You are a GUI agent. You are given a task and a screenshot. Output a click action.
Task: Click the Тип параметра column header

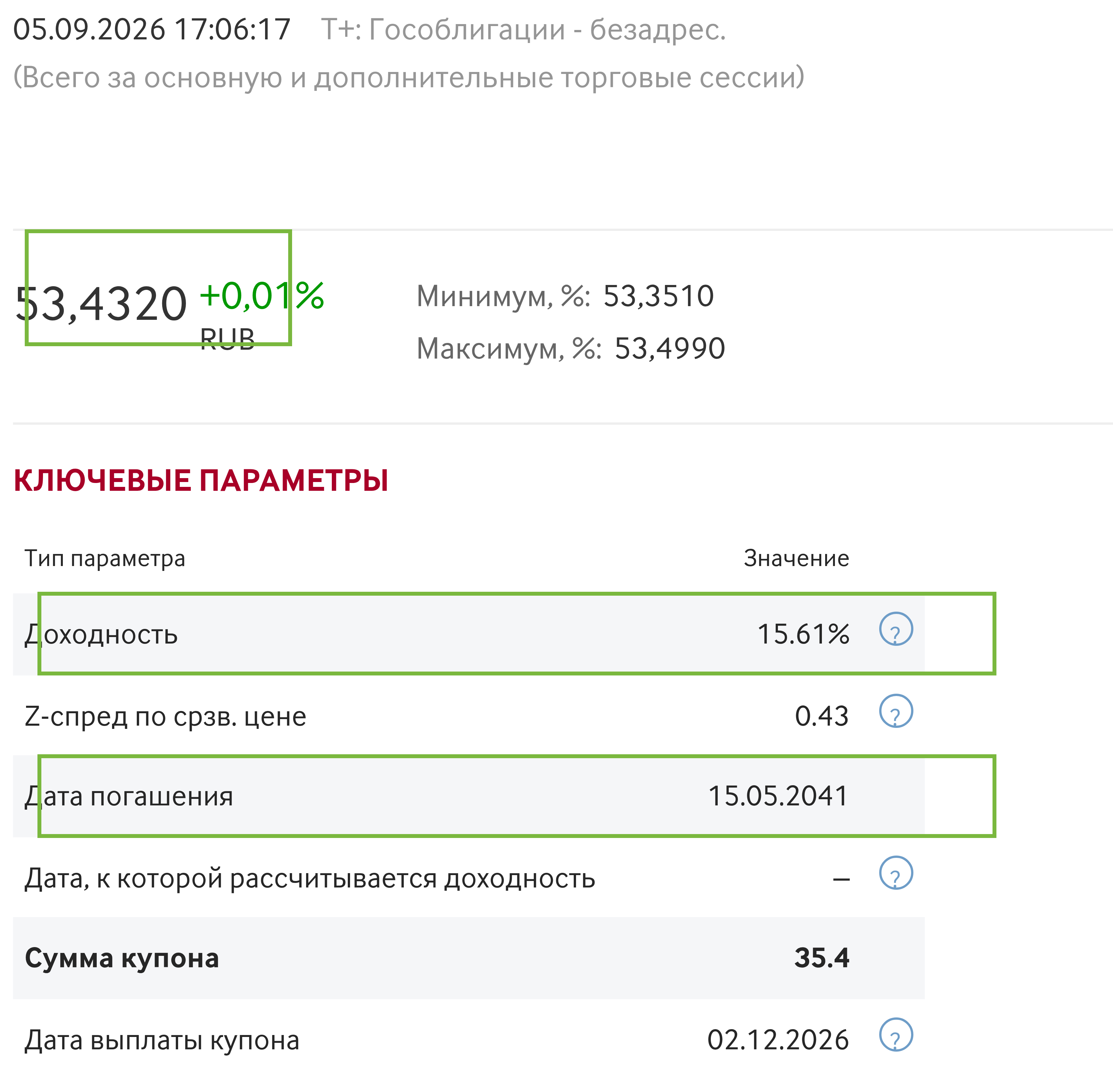(x=105, y=558)
